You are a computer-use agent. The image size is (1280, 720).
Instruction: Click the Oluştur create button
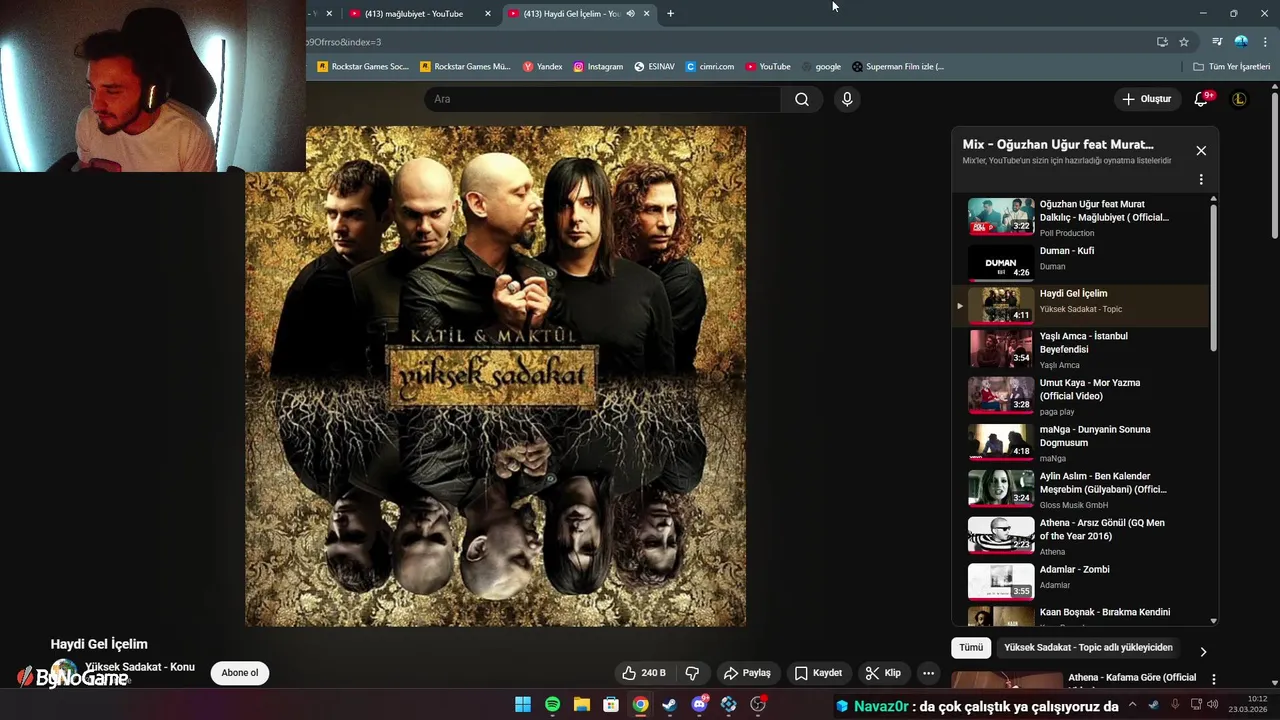coord(1146,99)
